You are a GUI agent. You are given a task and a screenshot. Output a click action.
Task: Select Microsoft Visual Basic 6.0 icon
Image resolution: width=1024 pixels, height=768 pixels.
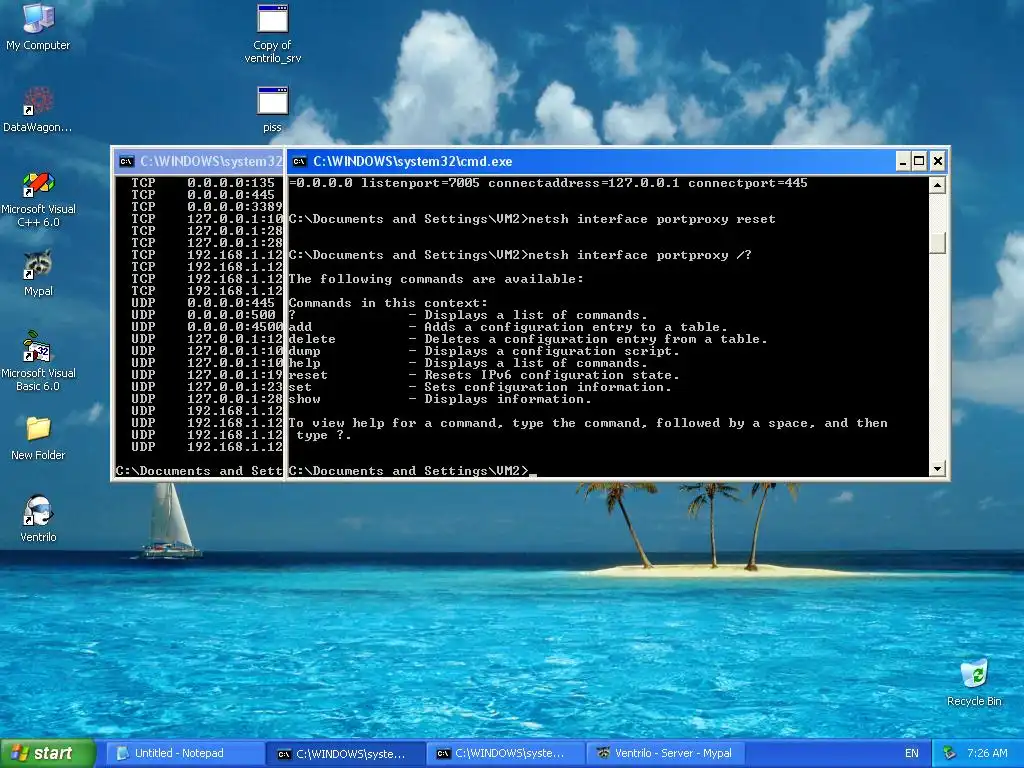pyautogui.click(x=38, y=361)
